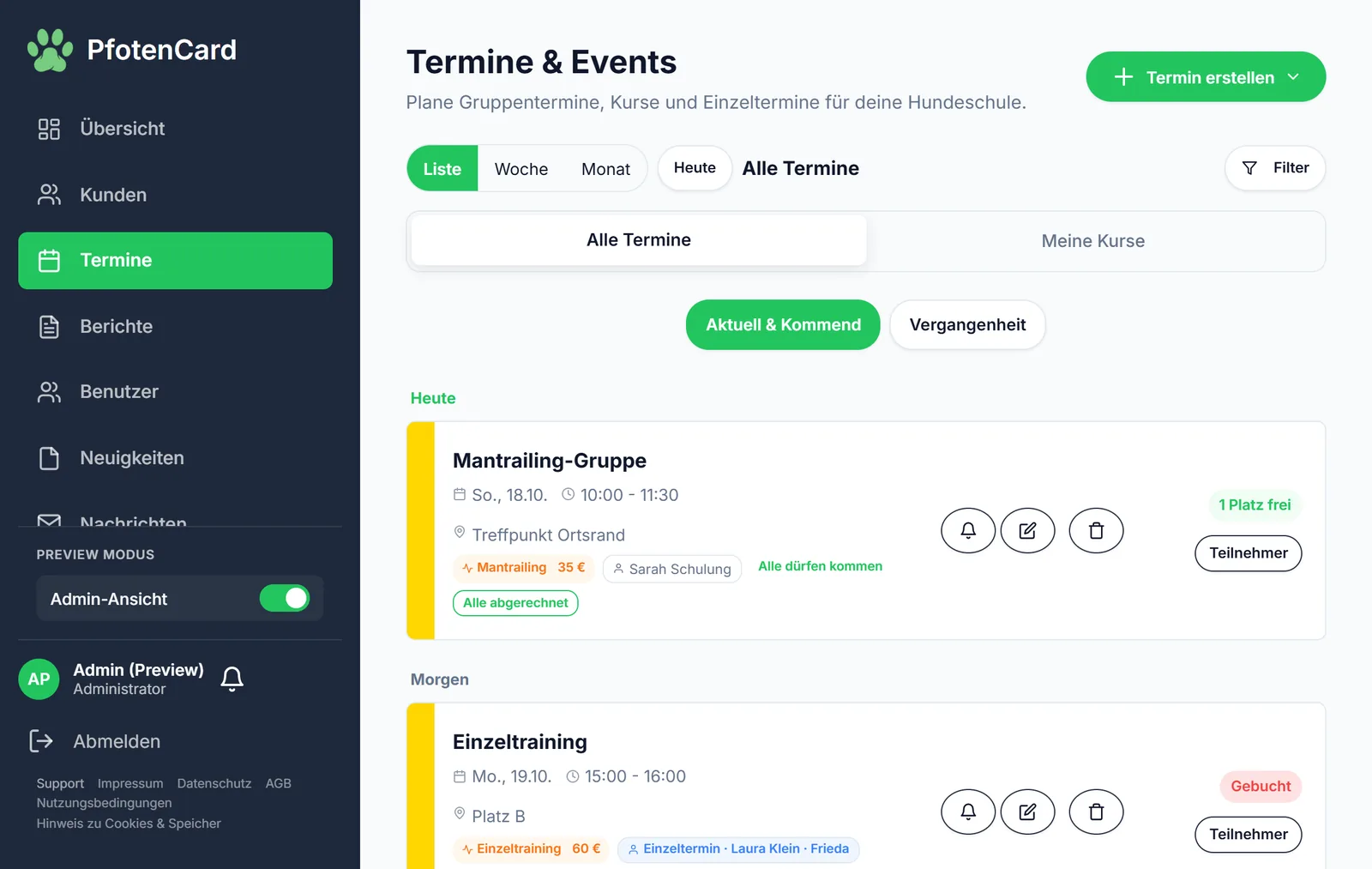This screenshot has height=869, width=1372.
Task: Switch to Monat view
Action: click(605, 169)
